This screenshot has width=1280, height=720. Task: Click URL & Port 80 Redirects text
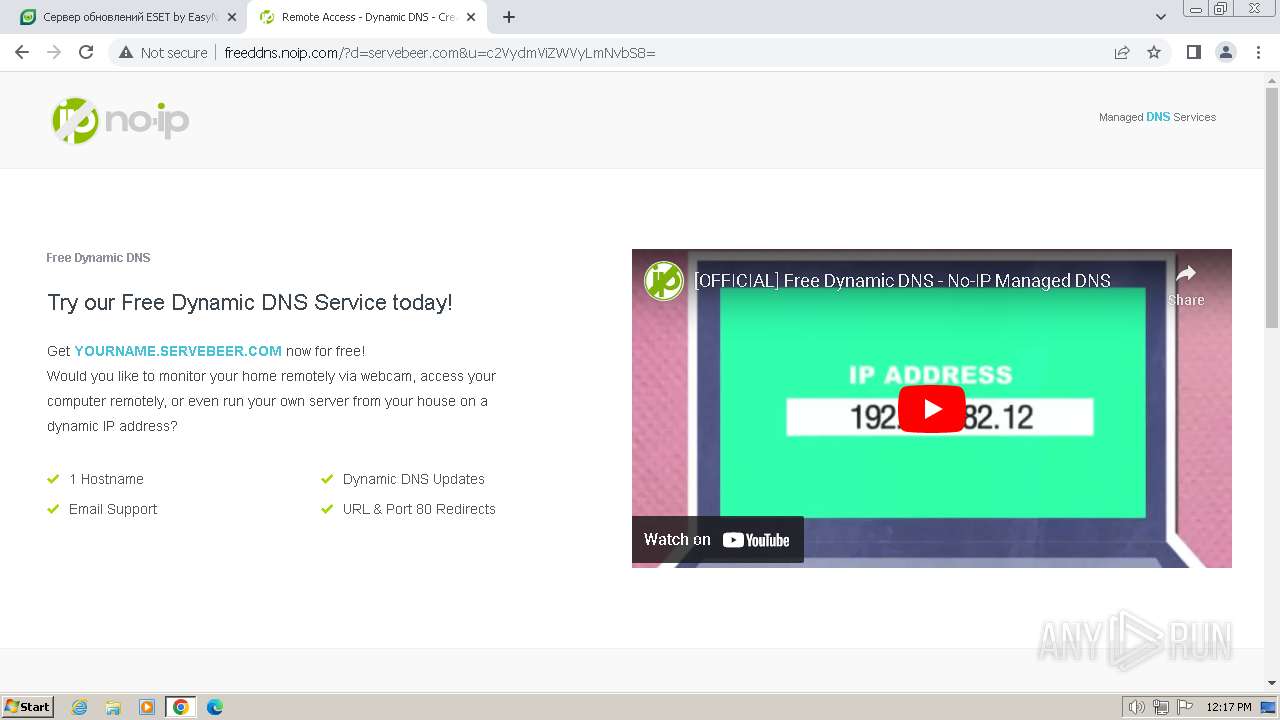[419, 509]
